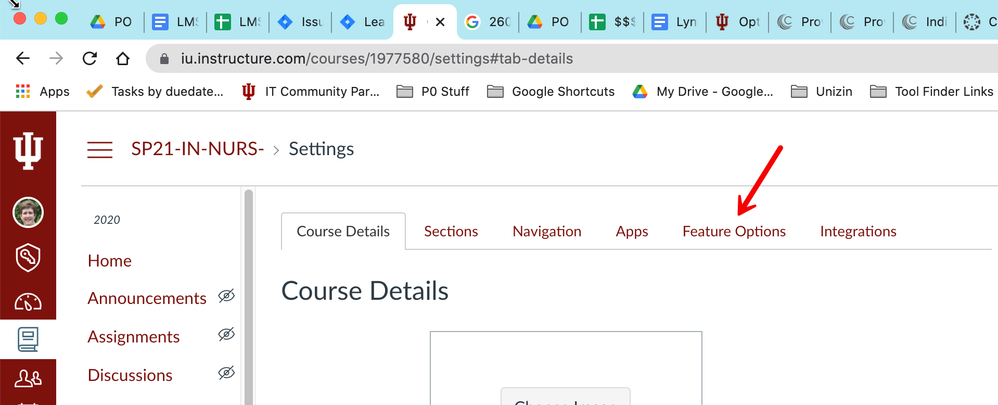Switch to the Opt IU browser tab
Screen dimensions: 998x405
click(738, 22)
